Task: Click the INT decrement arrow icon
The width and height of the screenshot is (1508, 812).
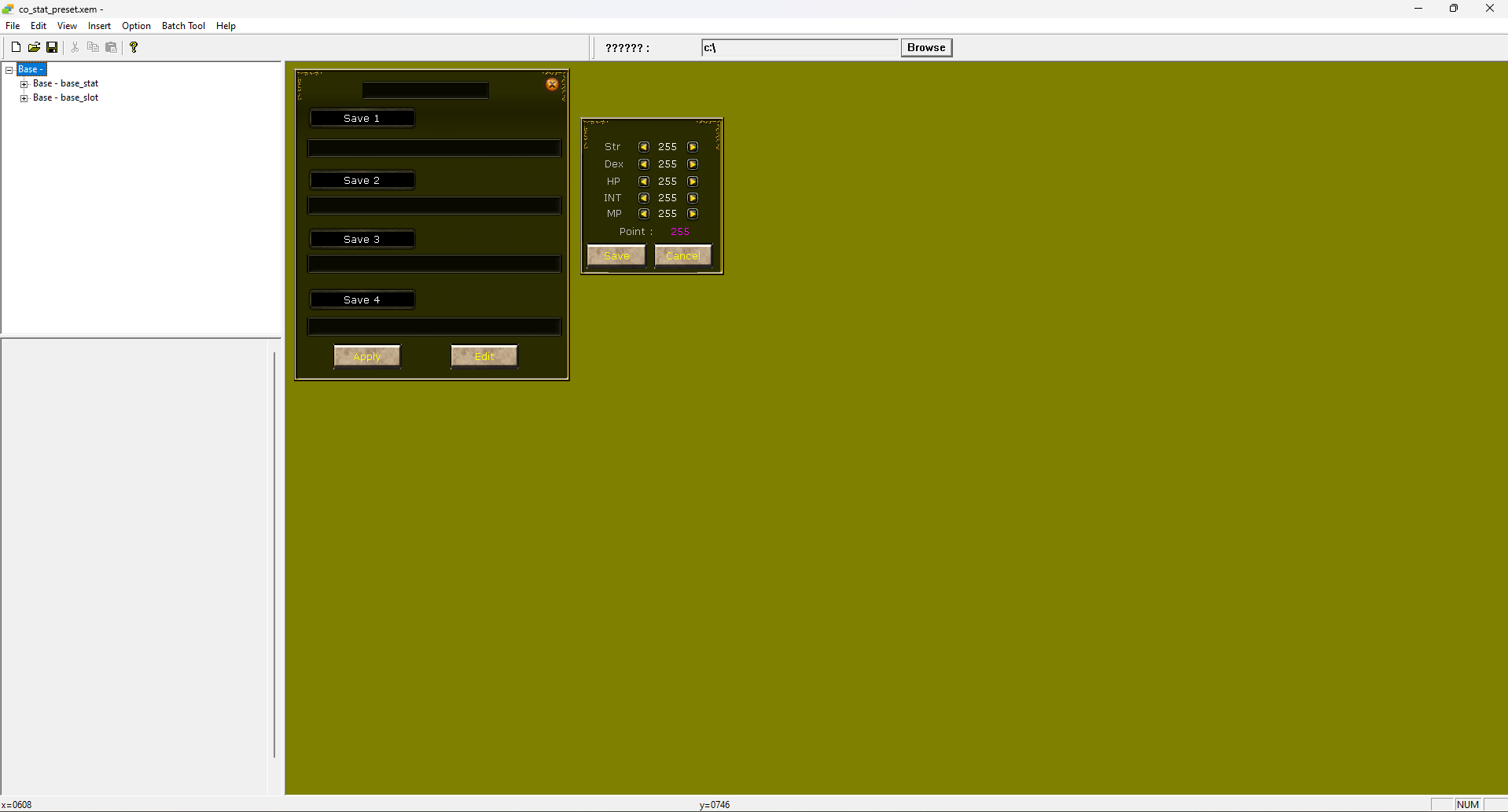Action: [643, 197]
